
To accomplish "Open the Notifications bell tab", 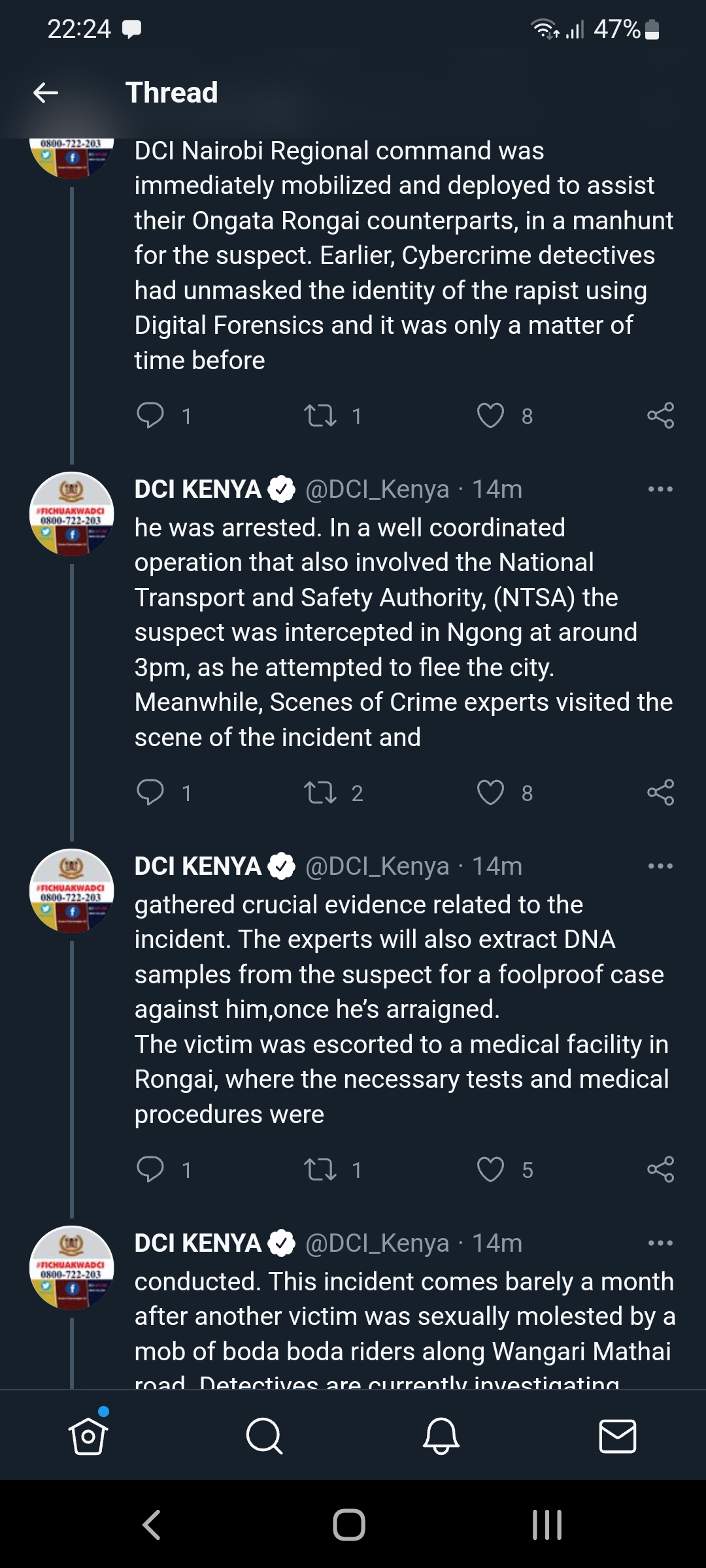I will [441, 1435].
